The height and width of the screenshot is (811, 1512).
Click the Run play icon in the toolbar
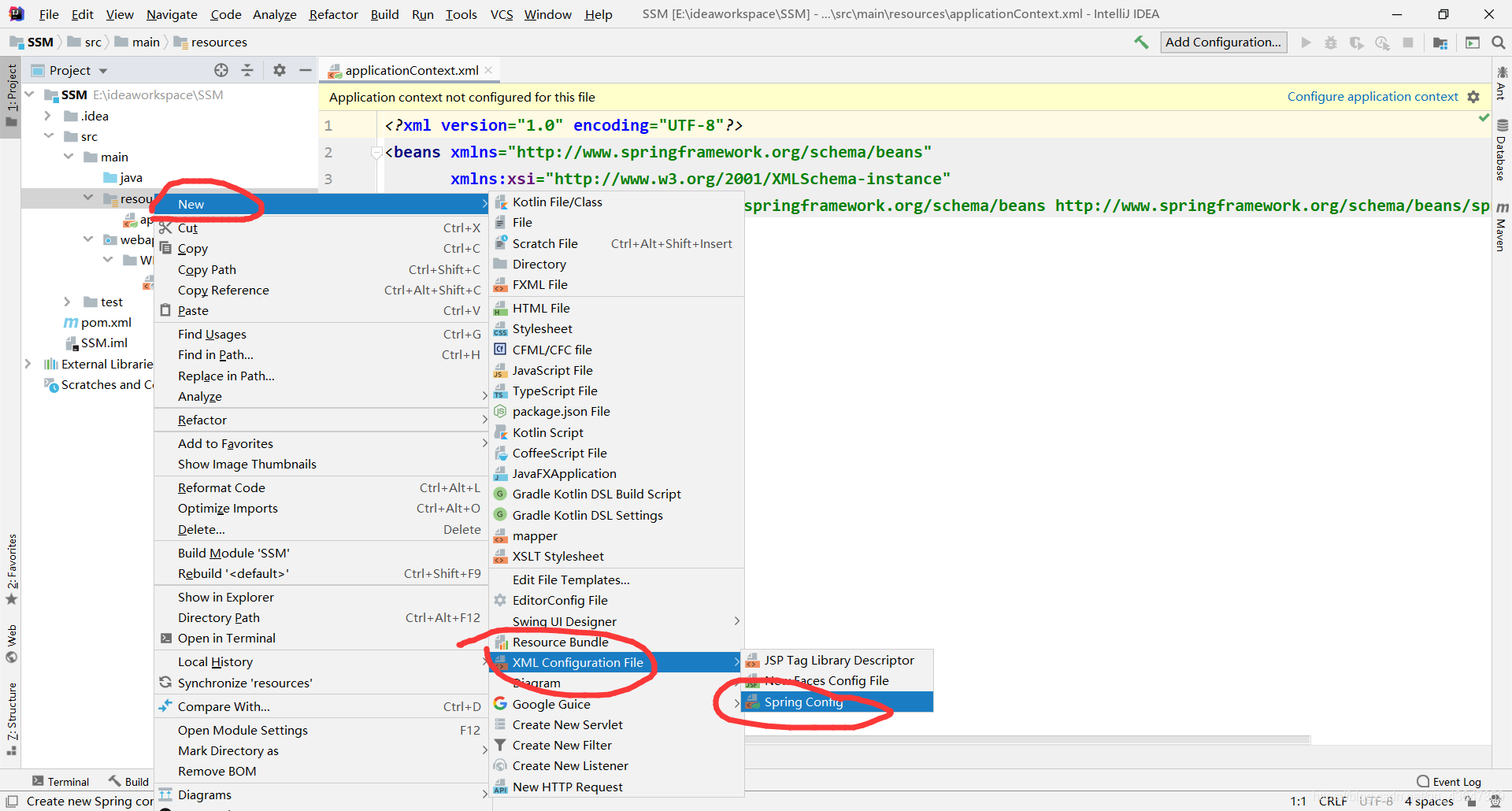tap(1306, 43)
